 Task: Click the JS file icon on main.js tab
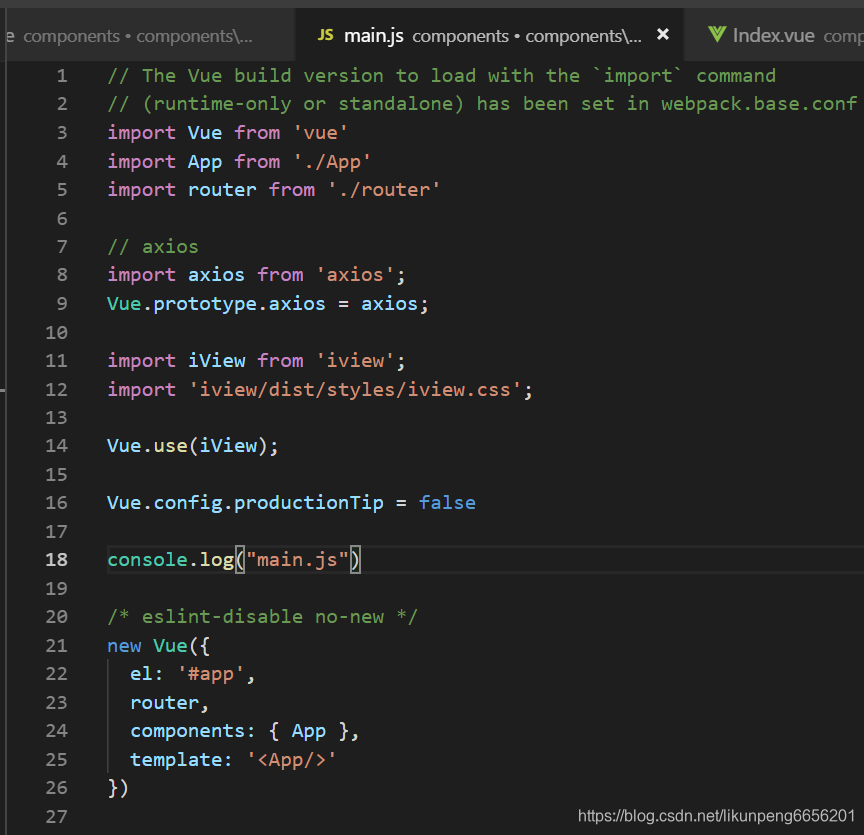pos(325,35)
